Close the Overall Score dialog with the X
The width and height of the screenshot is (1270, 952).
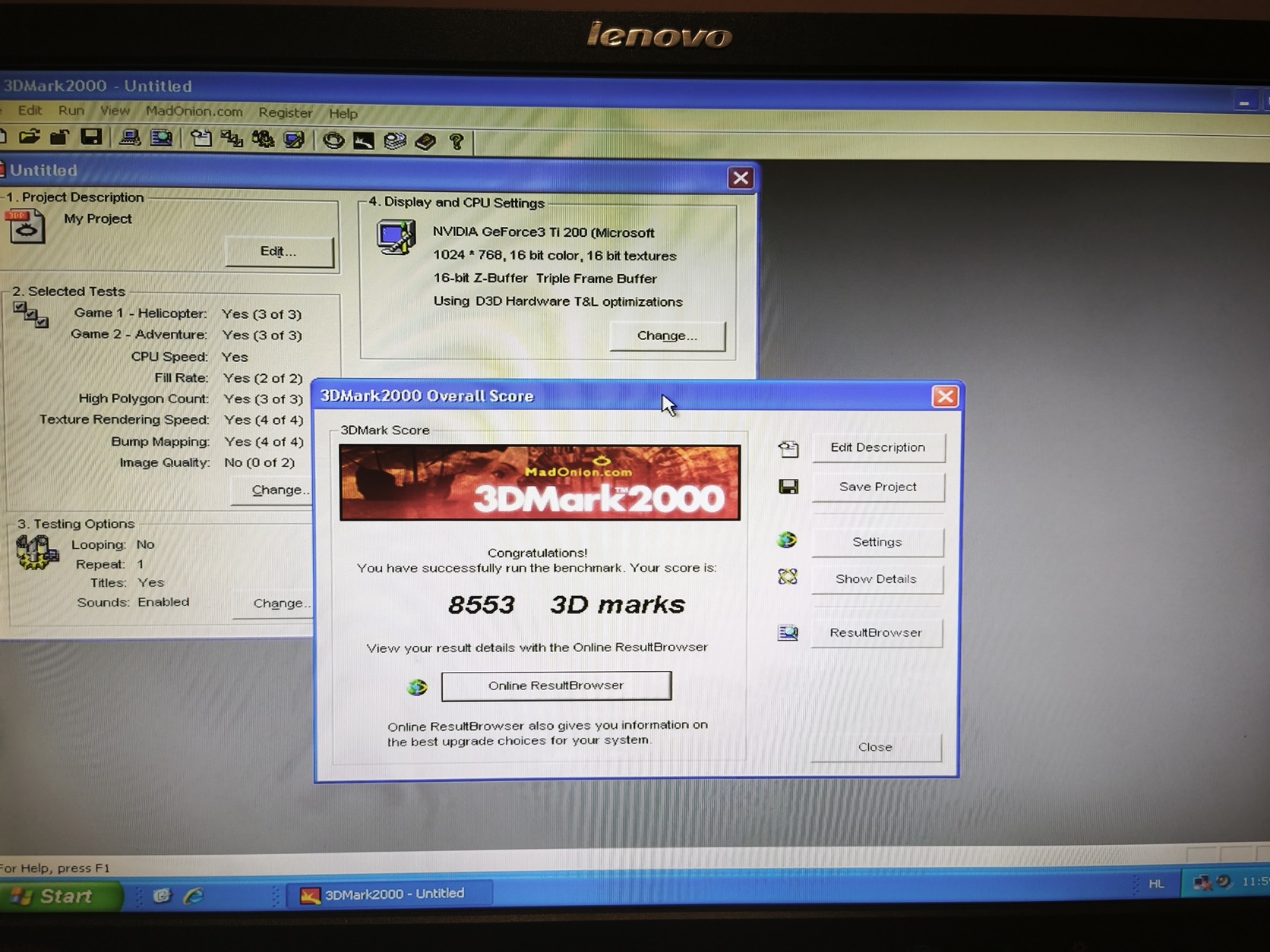(x=945, y=396)
